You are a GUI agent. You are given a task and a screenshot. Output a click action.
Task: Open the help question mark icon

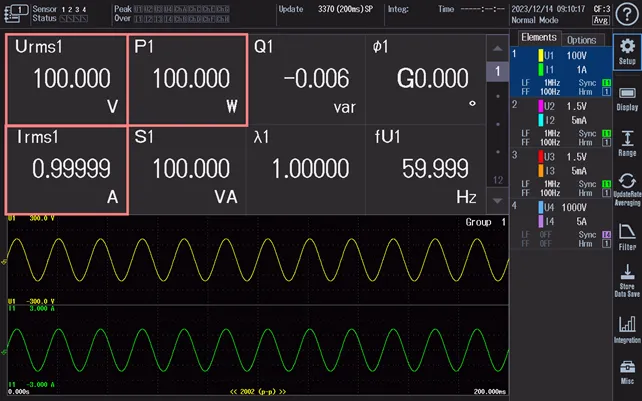pos(627,14)
